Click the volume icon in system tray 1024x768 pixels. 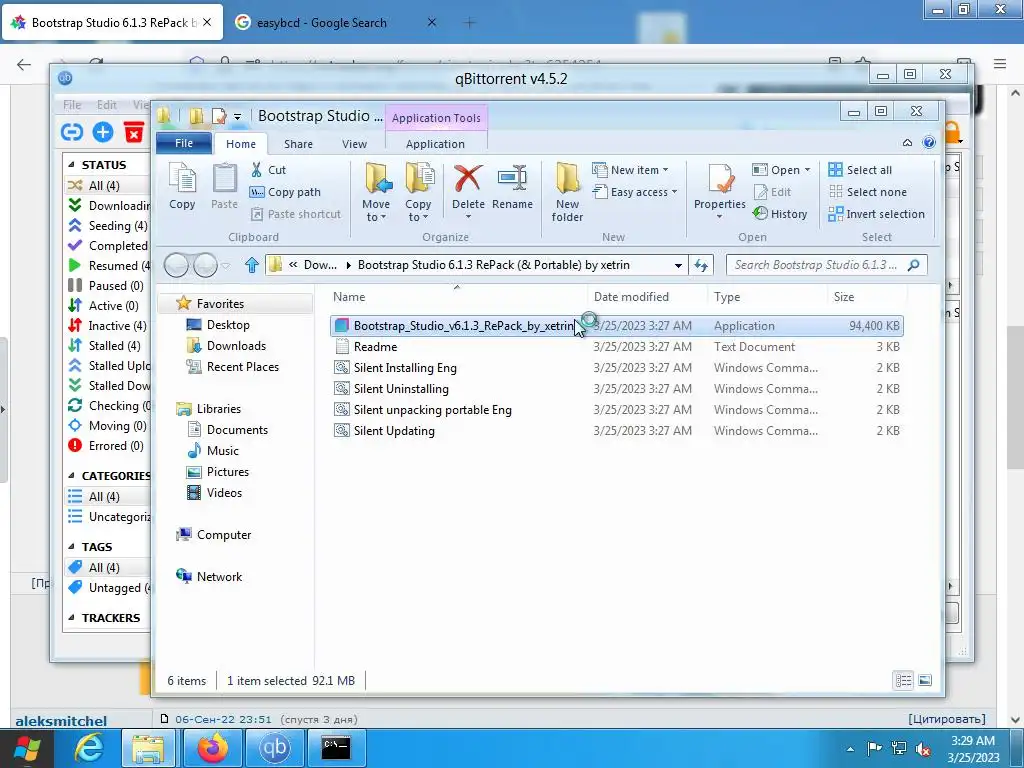tap(922, 748)
